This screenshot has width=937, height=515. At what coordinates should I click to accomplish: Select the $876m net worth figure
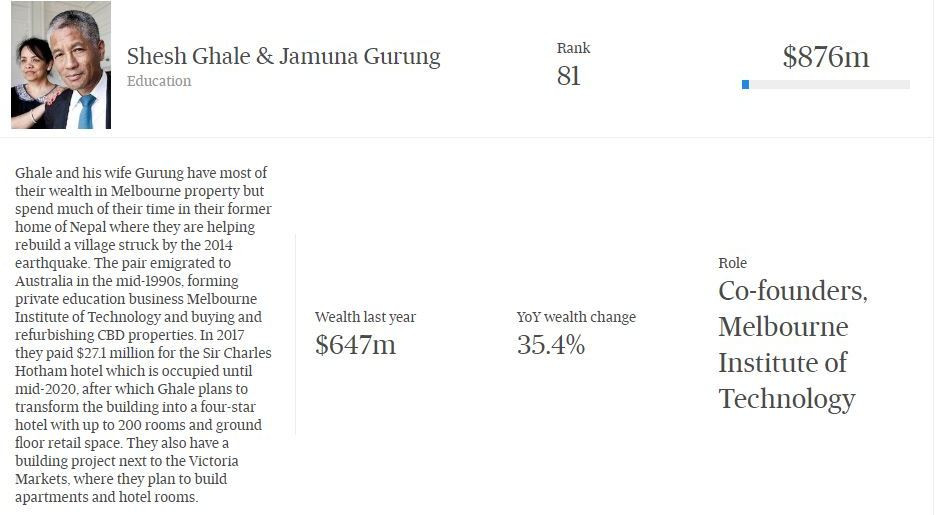[x=825, y=57]
